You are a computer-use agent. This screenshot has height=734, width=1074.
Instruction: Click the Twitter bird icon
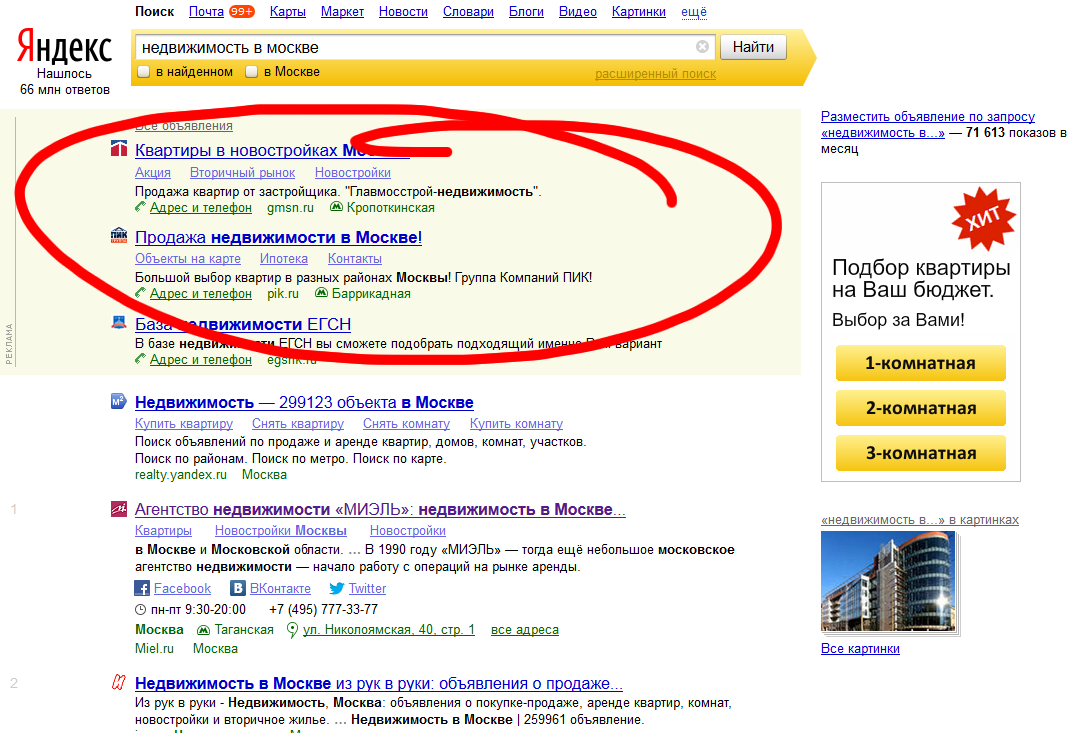337,588
